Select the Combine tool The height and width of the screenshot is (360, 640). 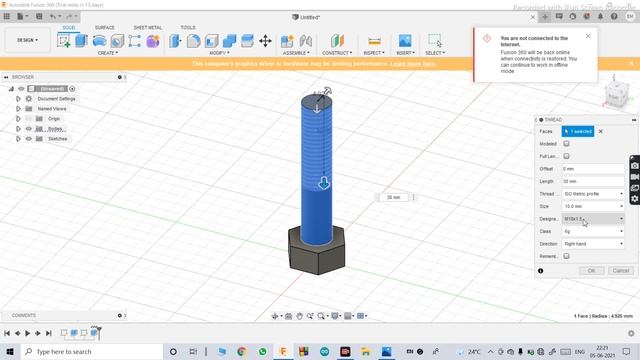229,41
